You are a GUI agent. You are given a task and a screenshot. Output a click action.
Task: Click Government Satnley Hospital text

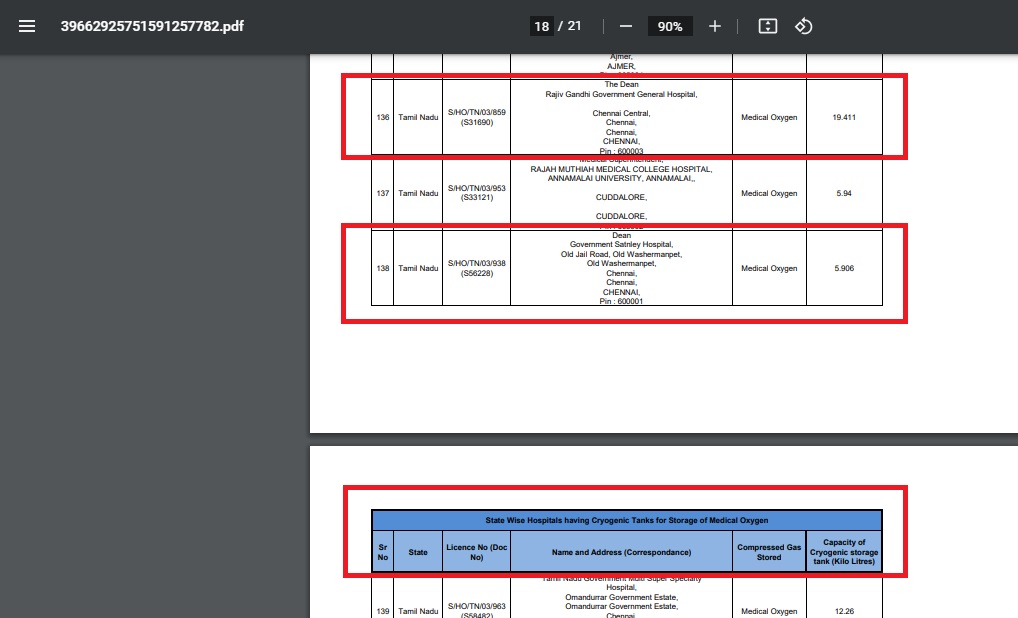click(x=621, y=245)
